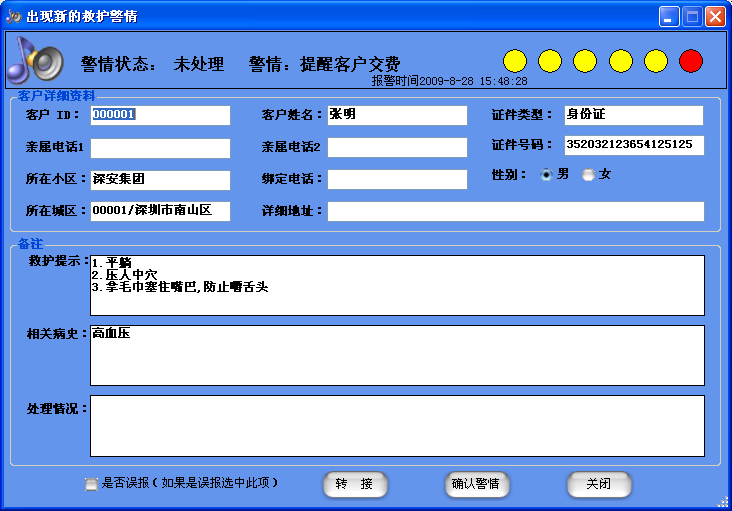Click the empty 亲属电话2 input field

click(x=397, y=147)
